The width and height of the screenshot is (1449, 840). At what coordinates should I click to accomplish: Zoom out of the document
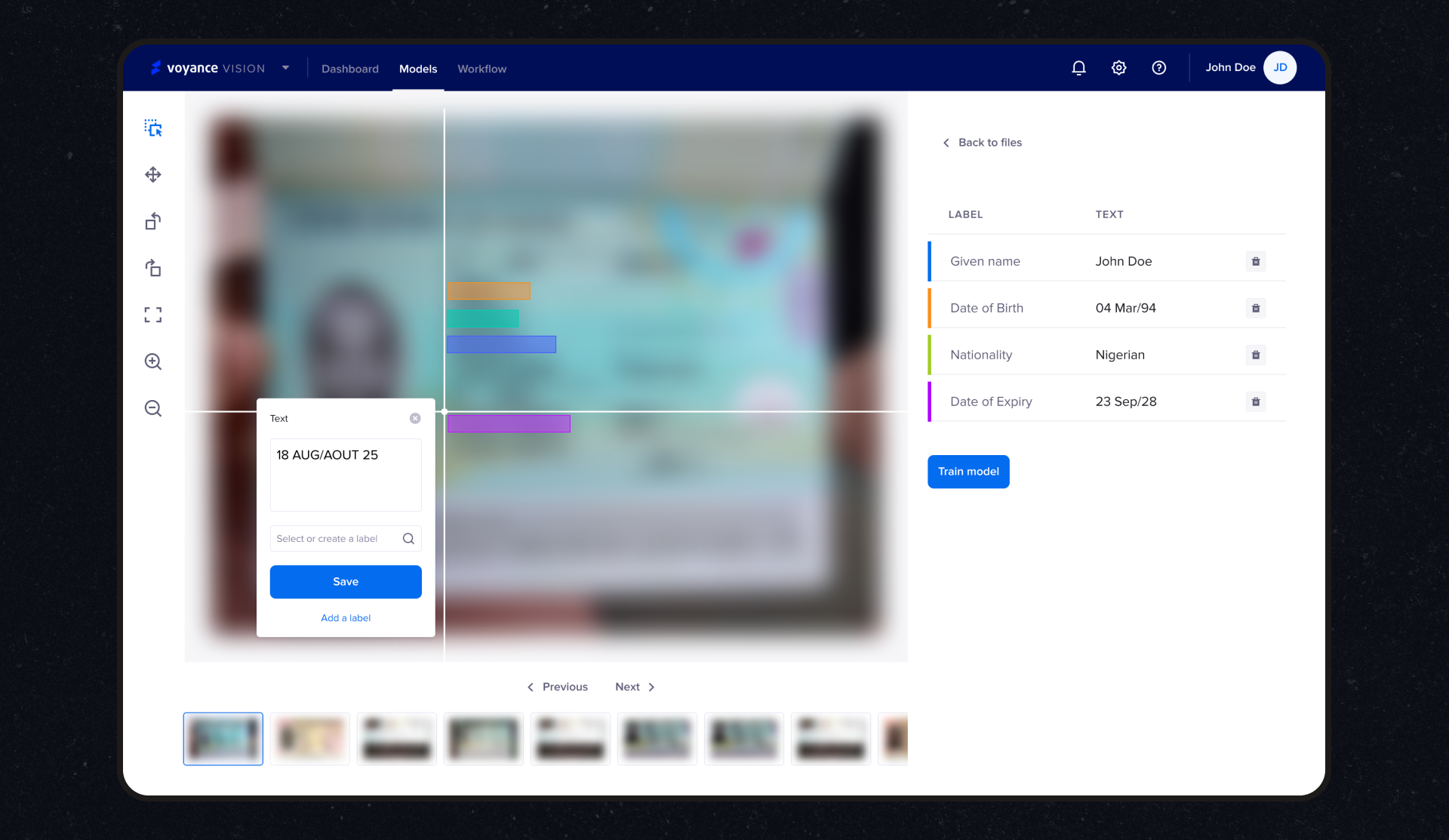[153, 408]
